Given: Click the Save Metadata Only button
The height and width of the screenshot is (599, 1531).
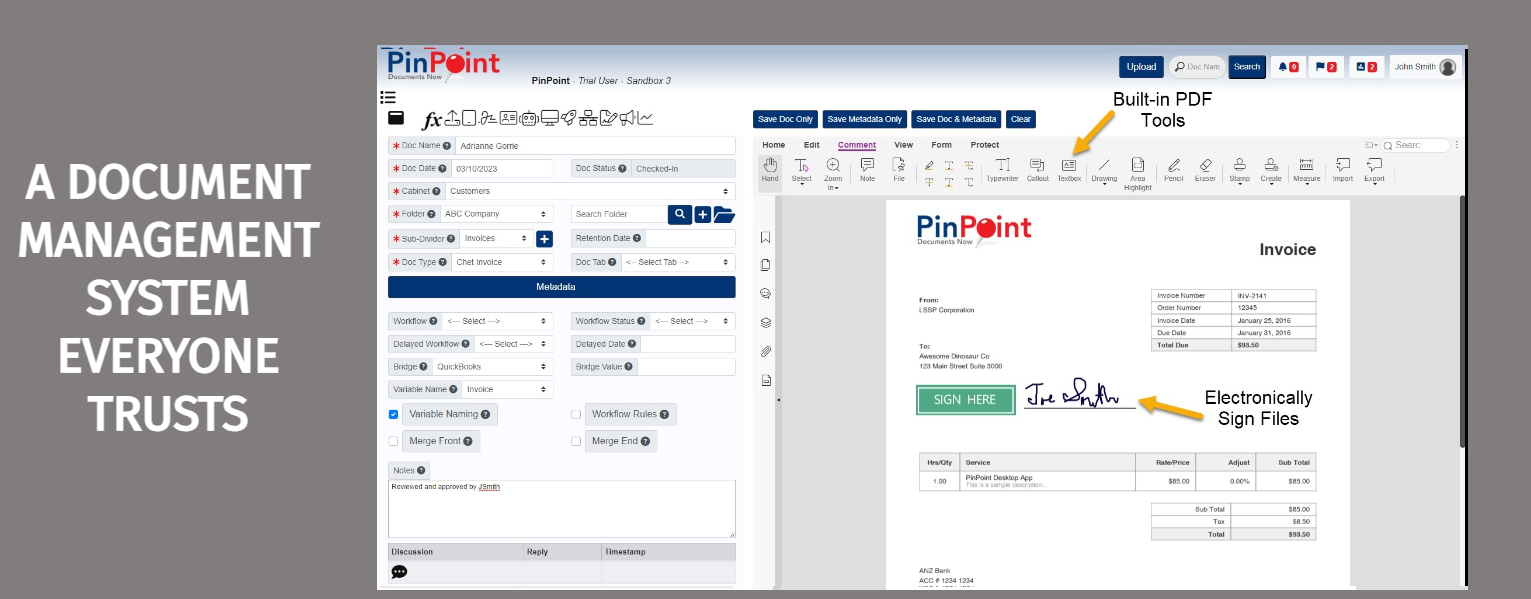Looking at the screenshot, I should (865, 119).
